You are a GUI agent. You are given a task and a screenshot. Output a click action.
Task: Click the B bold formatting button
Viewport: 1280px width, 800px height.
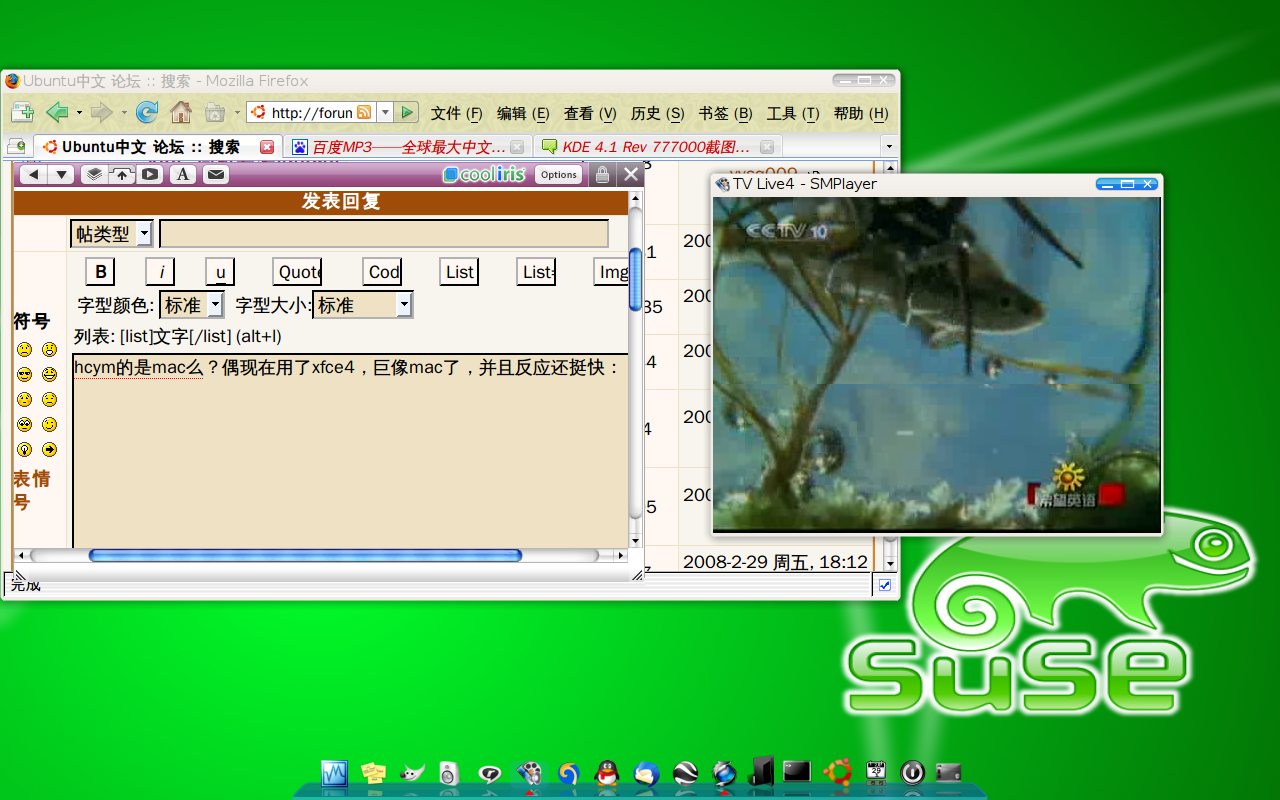click(x=100, y=272)
